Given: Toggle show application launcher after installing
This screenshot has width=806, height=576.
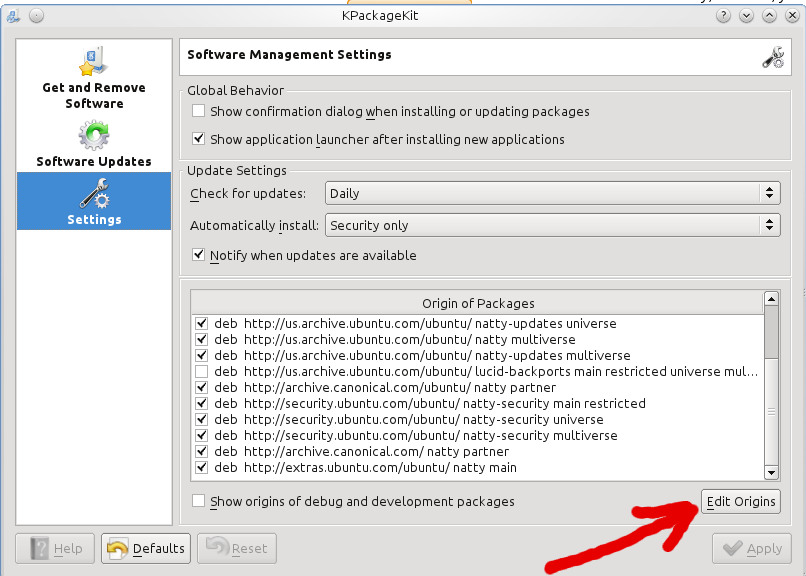Looking at the screenshot, I should [x=199, y=140].
